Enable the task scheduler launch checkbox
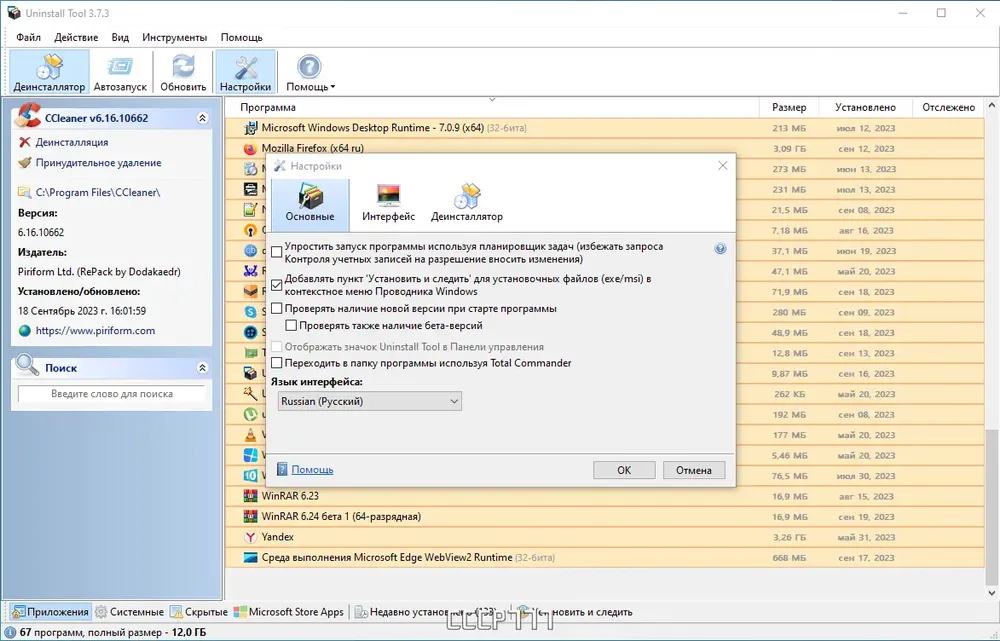 [x=277, y=253]
